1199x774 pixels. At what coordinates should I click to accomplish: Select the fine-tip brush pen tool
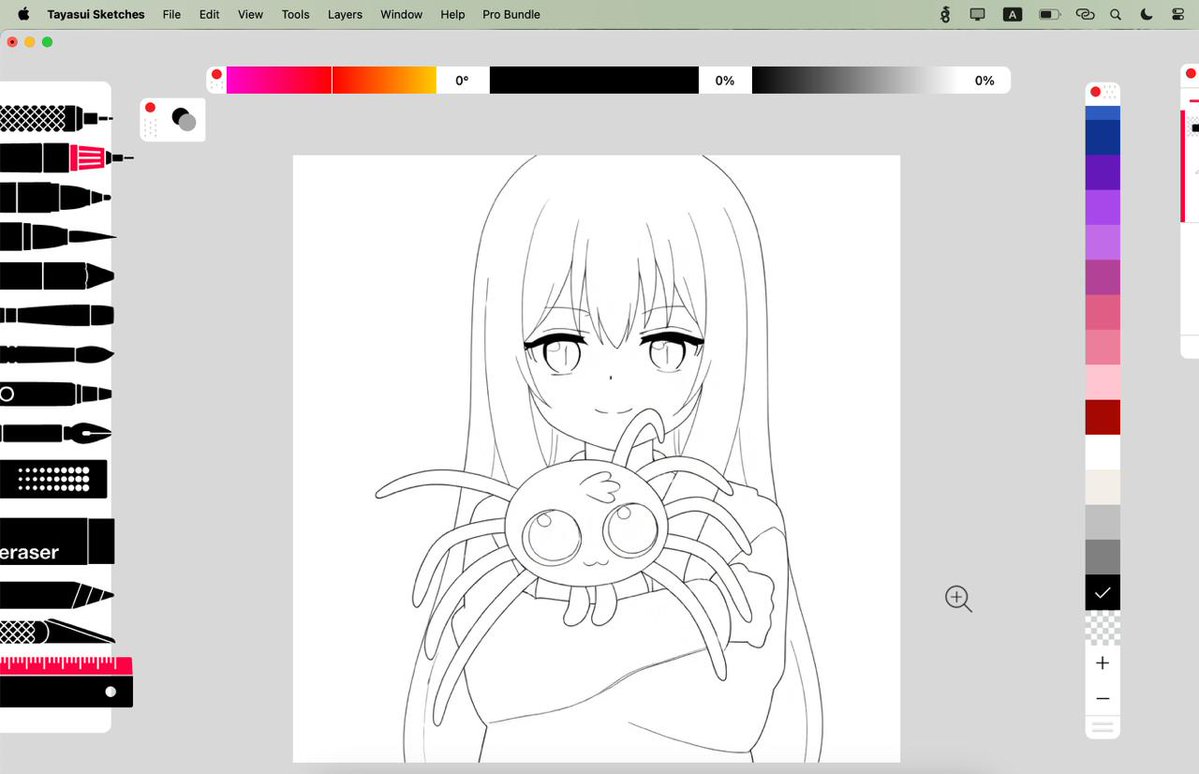[57, 236]
